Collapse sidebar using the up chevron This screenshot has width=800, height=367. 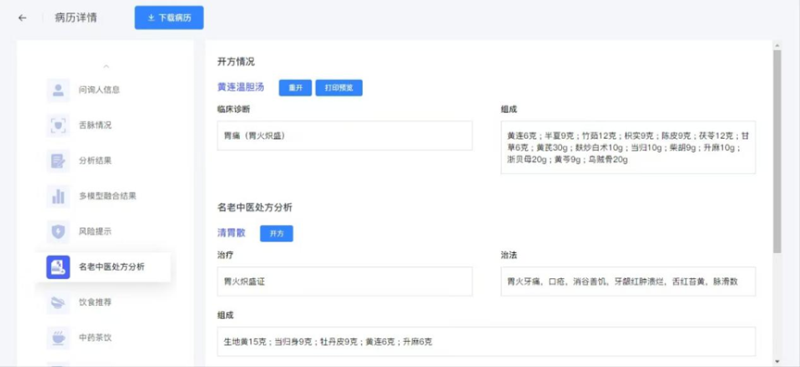[x=106, y=66]
